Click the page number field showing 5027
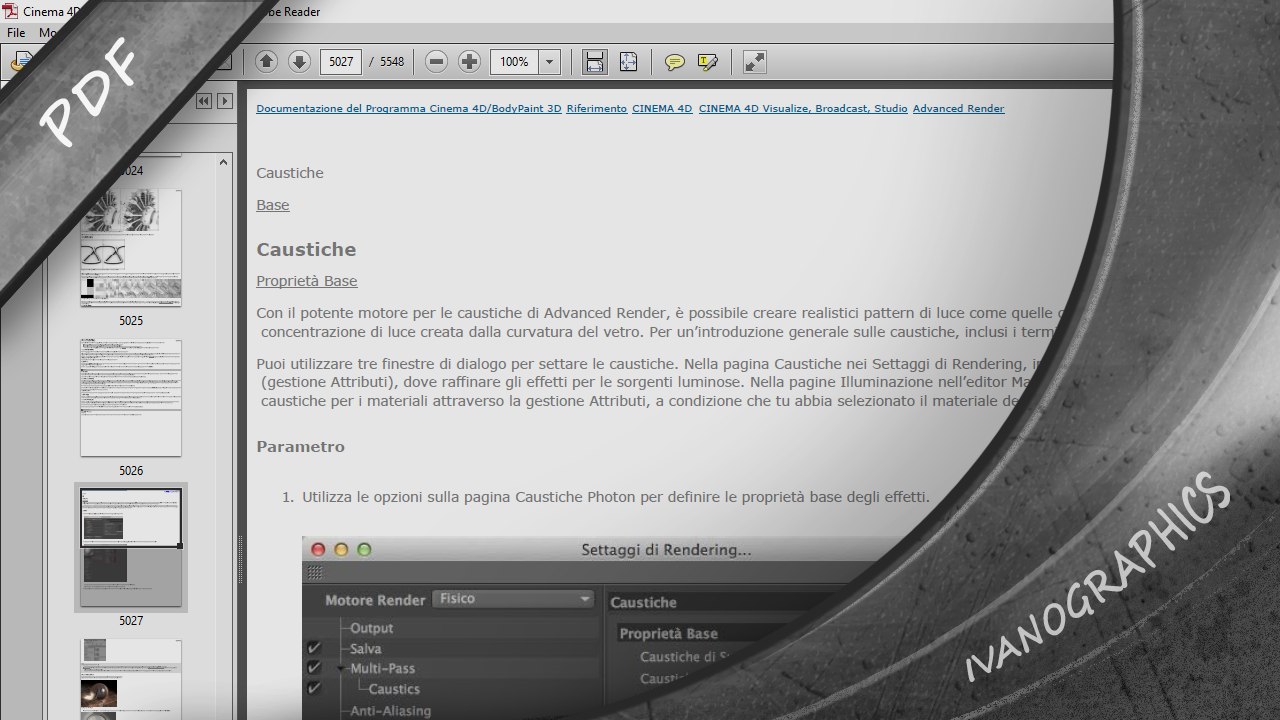Viewport: 1280px width, 720px height. pyautogui.click(x=341, y=62)
